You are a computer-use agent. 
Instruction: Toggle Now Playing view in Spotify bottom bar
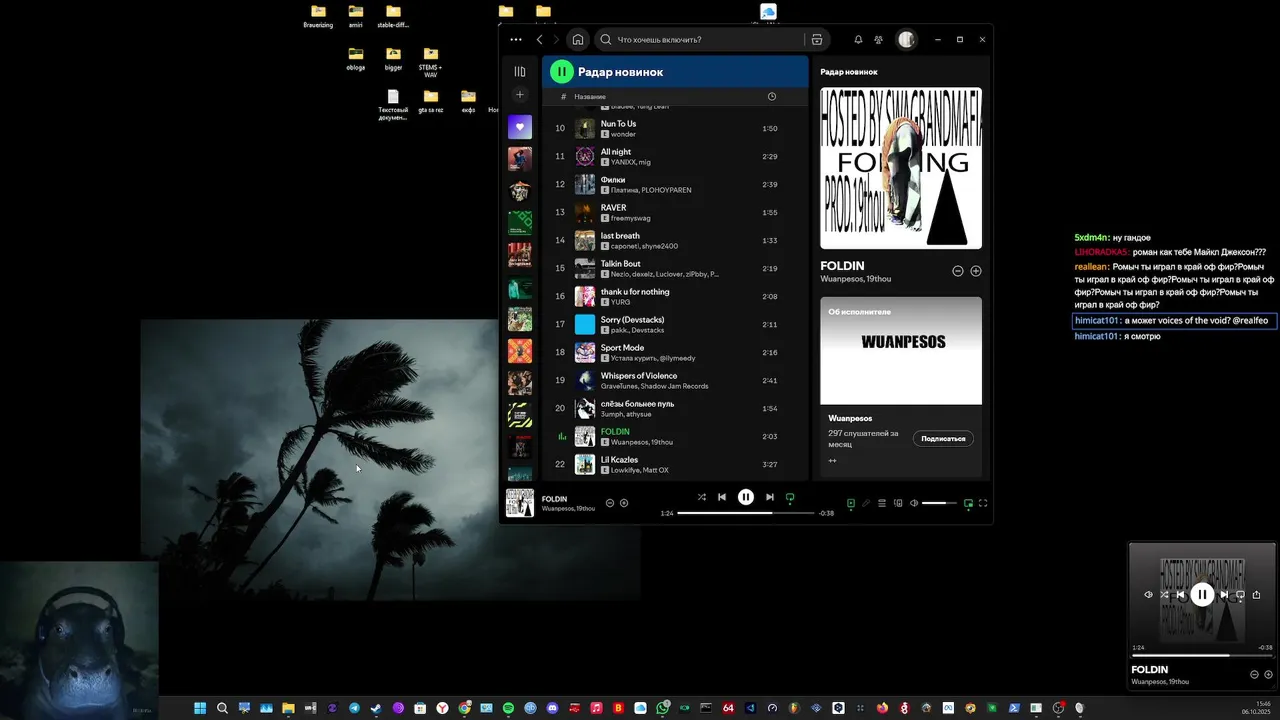point(851,503)
